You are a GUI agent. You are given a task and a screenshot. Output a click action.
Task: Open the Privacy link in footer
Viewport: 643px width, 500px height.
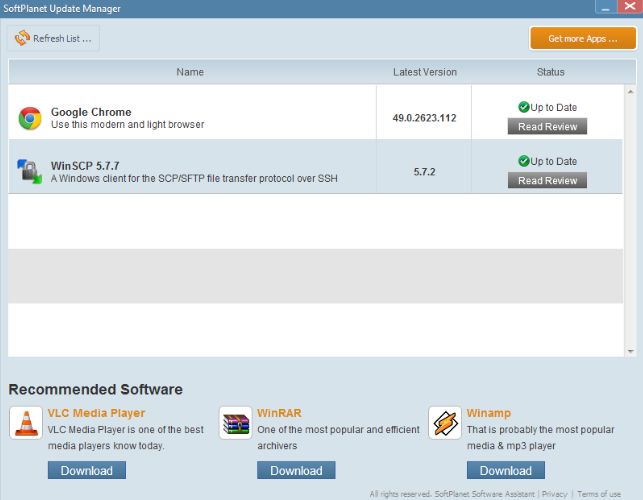(554, 494)
